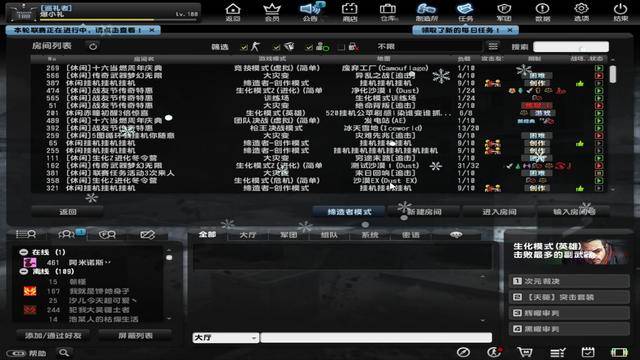Image resolution: width=640 pixels, height=360 pixels.
Task: Click the room list vertical scrollbar thumb
Action: pyautogui.click(x=613, y=74)
